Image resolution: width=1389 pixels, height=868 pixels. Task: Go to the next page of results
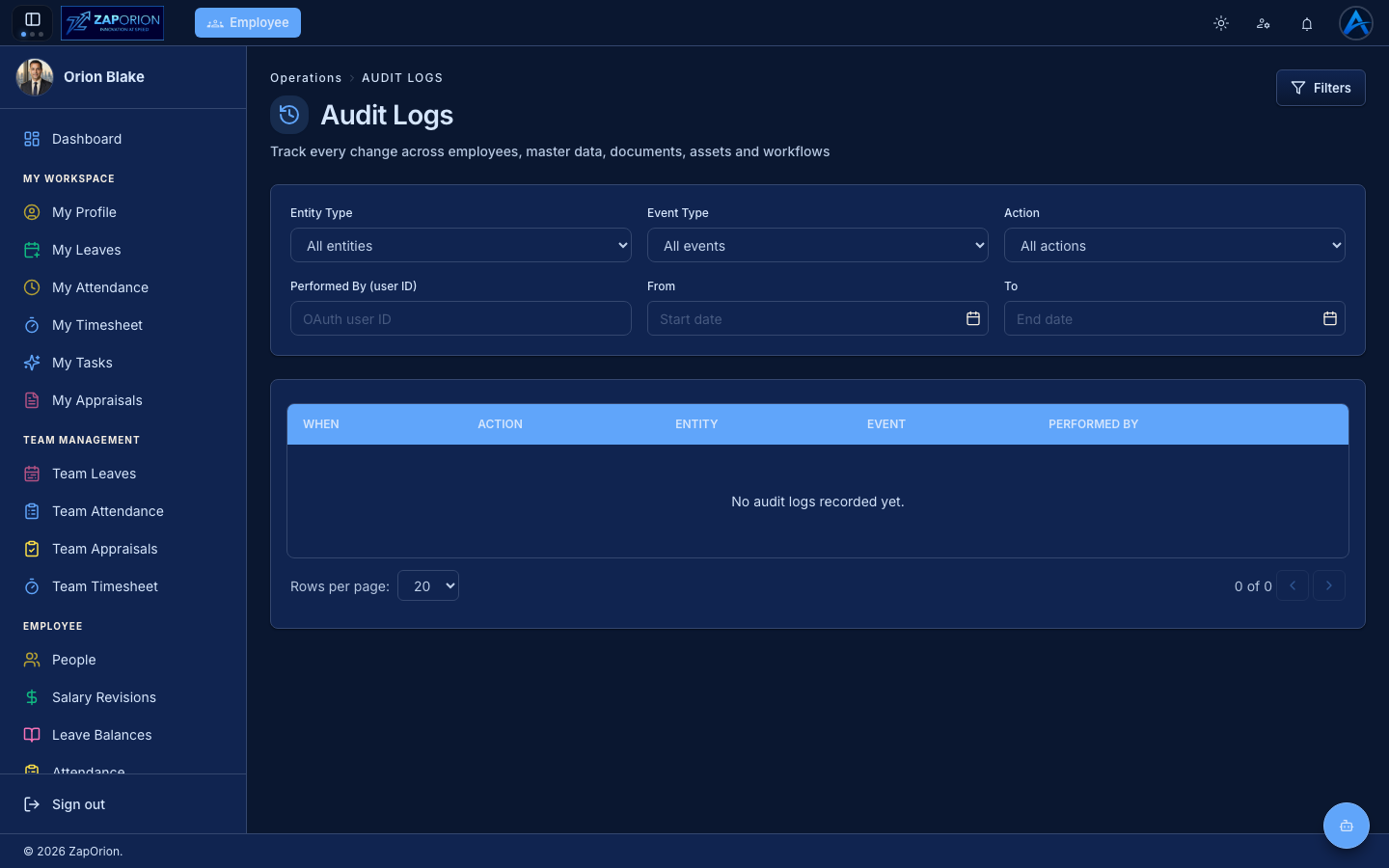click(x=1329, y=585)
